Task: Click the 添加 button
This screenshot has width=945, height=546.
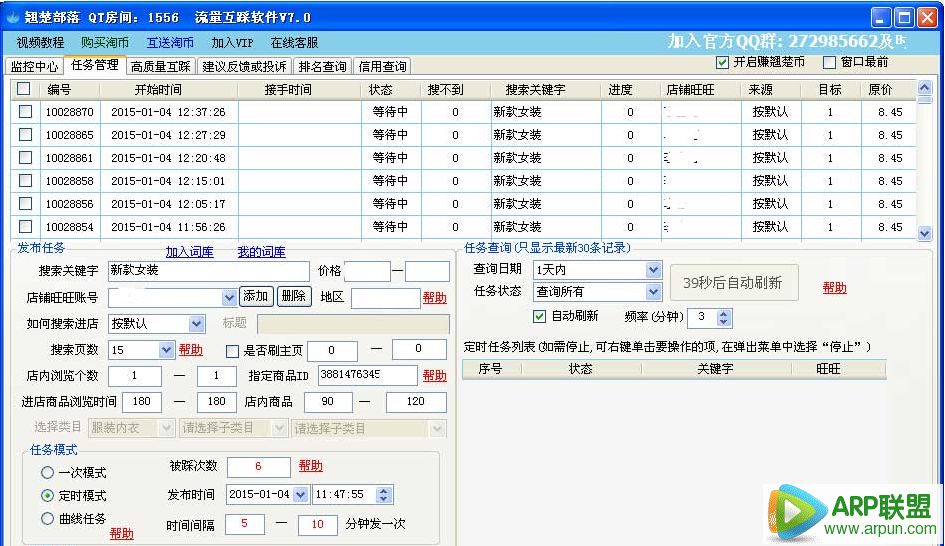Action: click(255, 296)
